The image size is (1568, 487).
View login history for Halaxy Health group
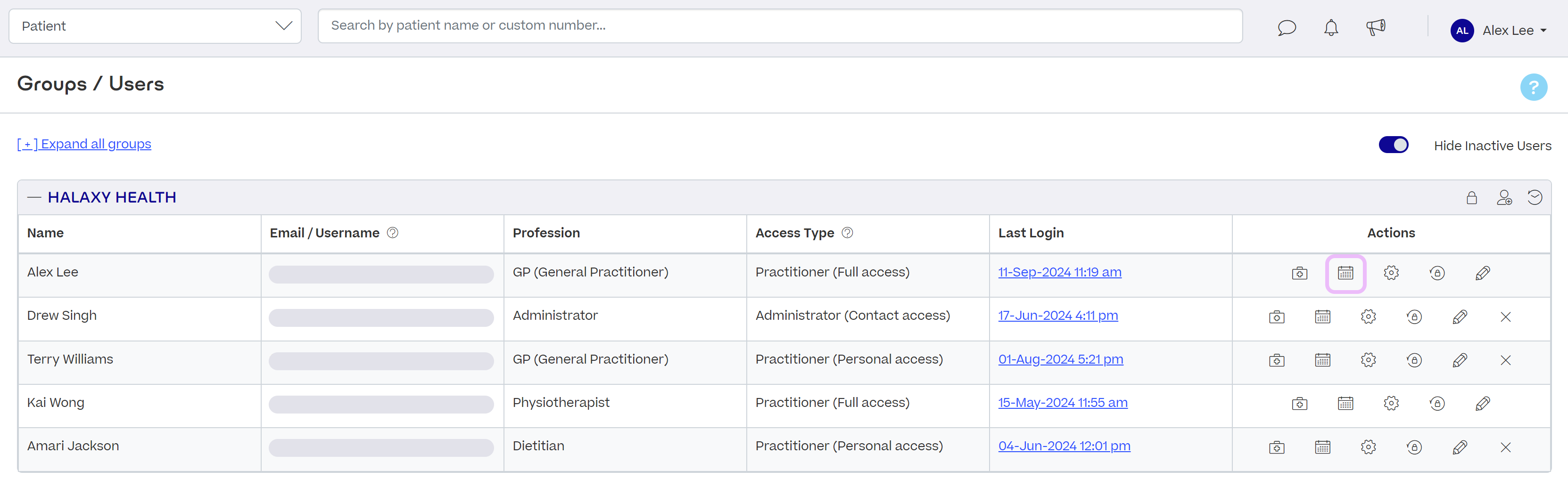coord(1535,197)
